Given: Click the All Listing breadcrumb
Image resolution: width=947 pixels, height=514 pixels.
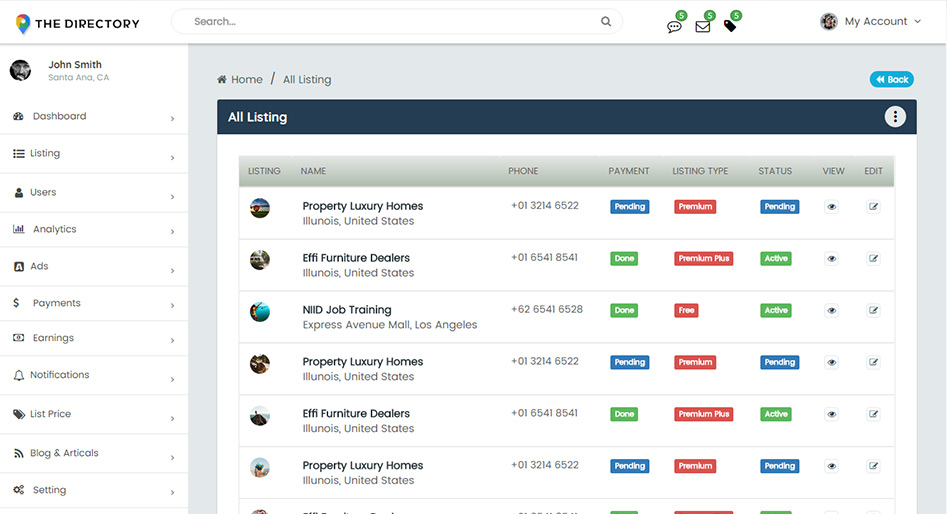Looking at the screenshot, I should pos(307,80).
